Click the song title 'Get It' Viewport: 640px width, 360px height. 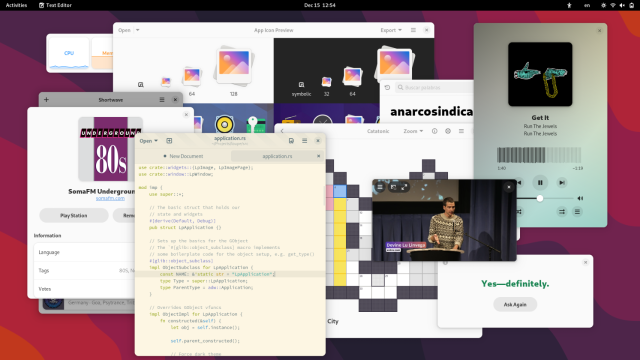(540, 118)
